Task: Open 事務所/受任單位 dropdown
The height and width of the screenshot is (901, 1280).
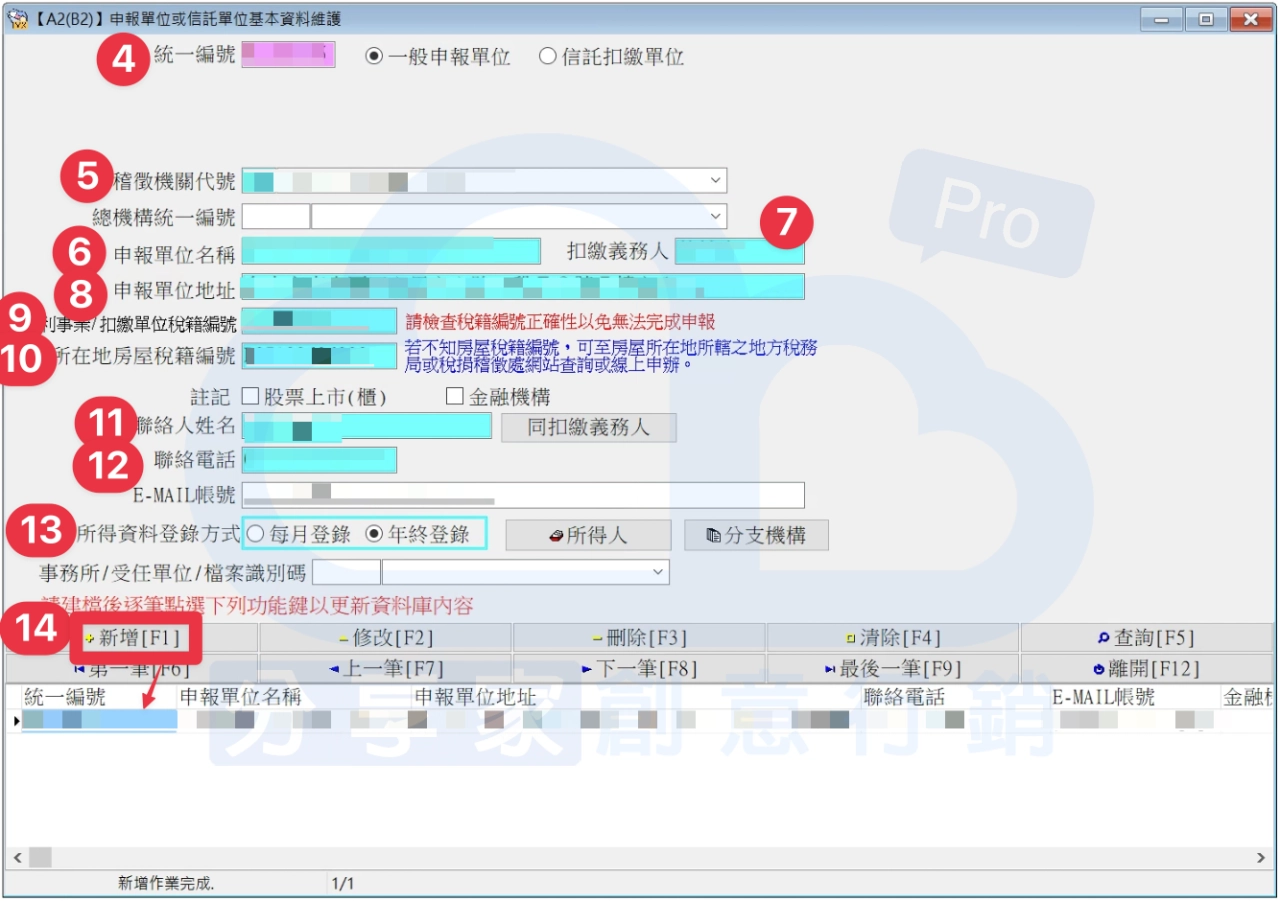Action: 658,572
